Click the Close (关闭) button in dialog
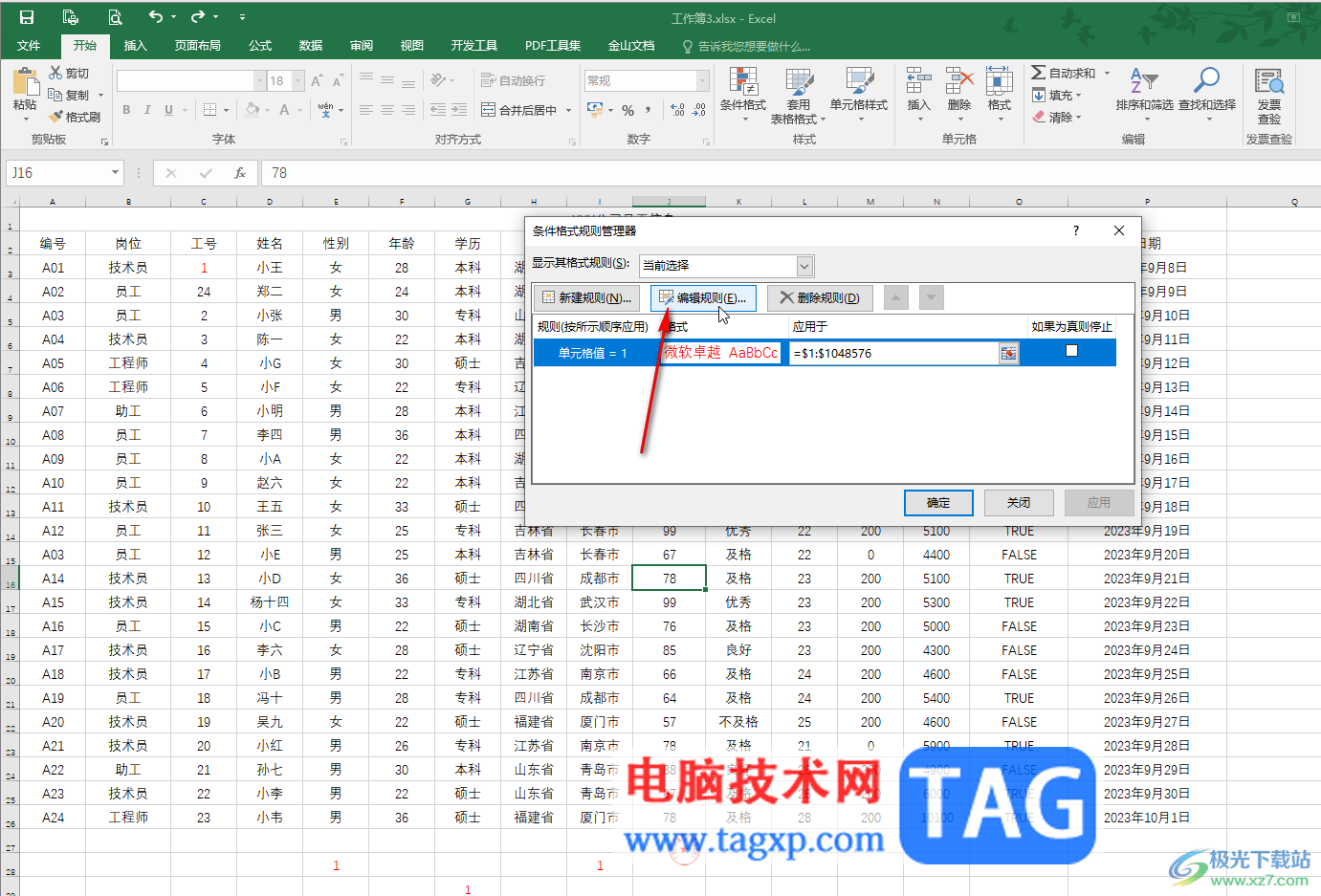The height and width of the screenshot is (896, 1321). point(1019,503)
